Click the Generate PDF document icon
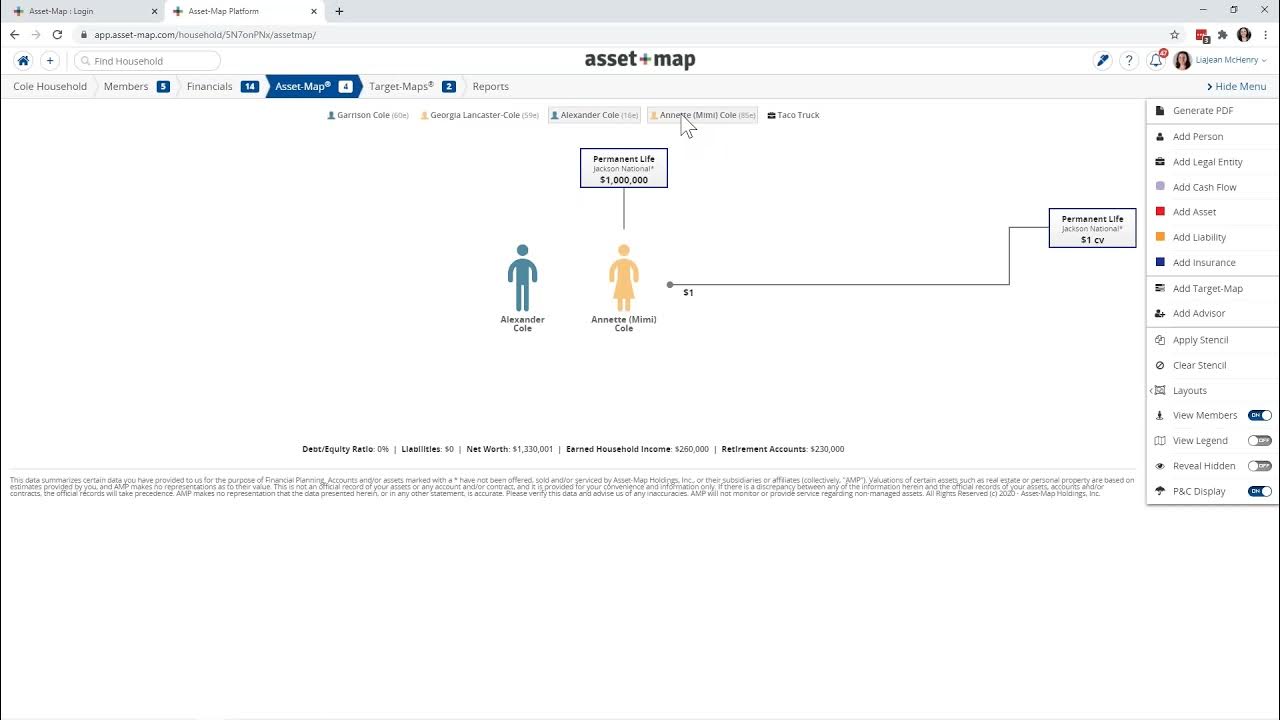 click(x=1160, y=111)
